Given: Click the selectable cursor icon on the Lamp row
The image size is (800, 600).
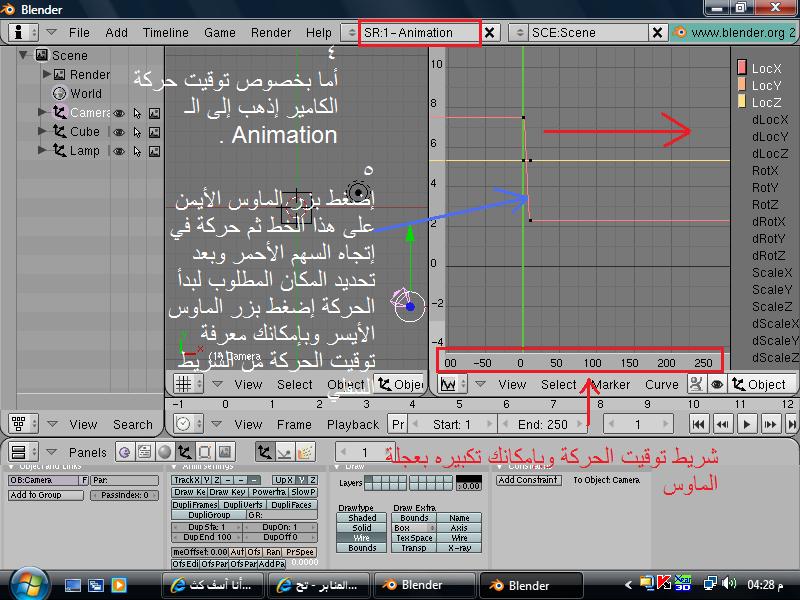Looking at the screenshot, I should pyautogui.click(x=137, y=152).
